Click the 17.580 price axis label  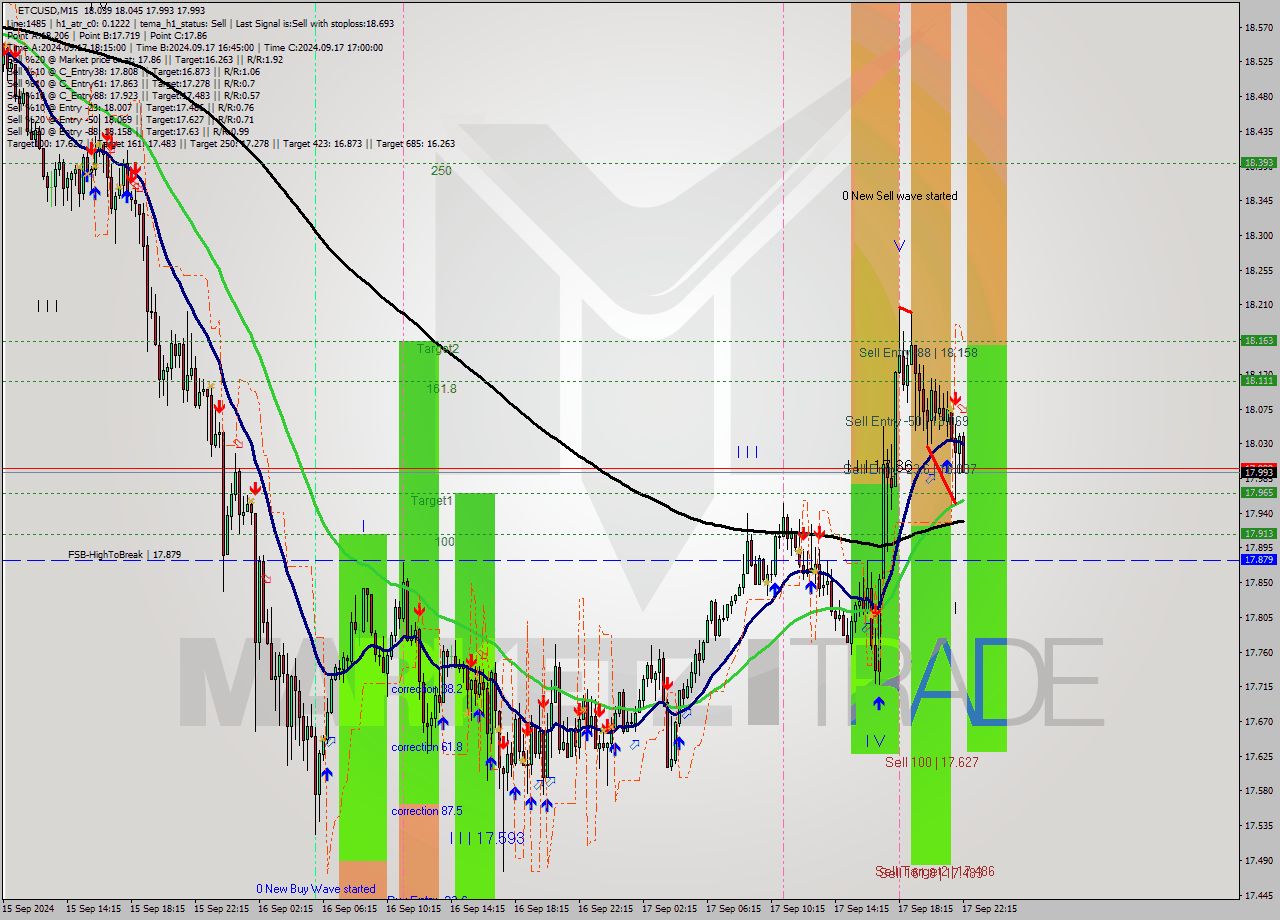click(x=1258, y=790)
